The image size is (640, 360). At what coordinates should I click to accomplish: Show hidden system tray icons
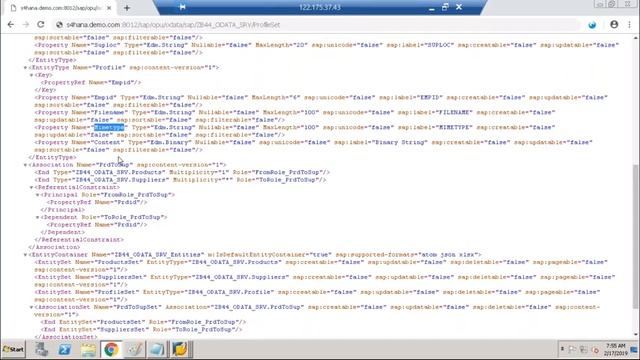(x=562, y=349)
